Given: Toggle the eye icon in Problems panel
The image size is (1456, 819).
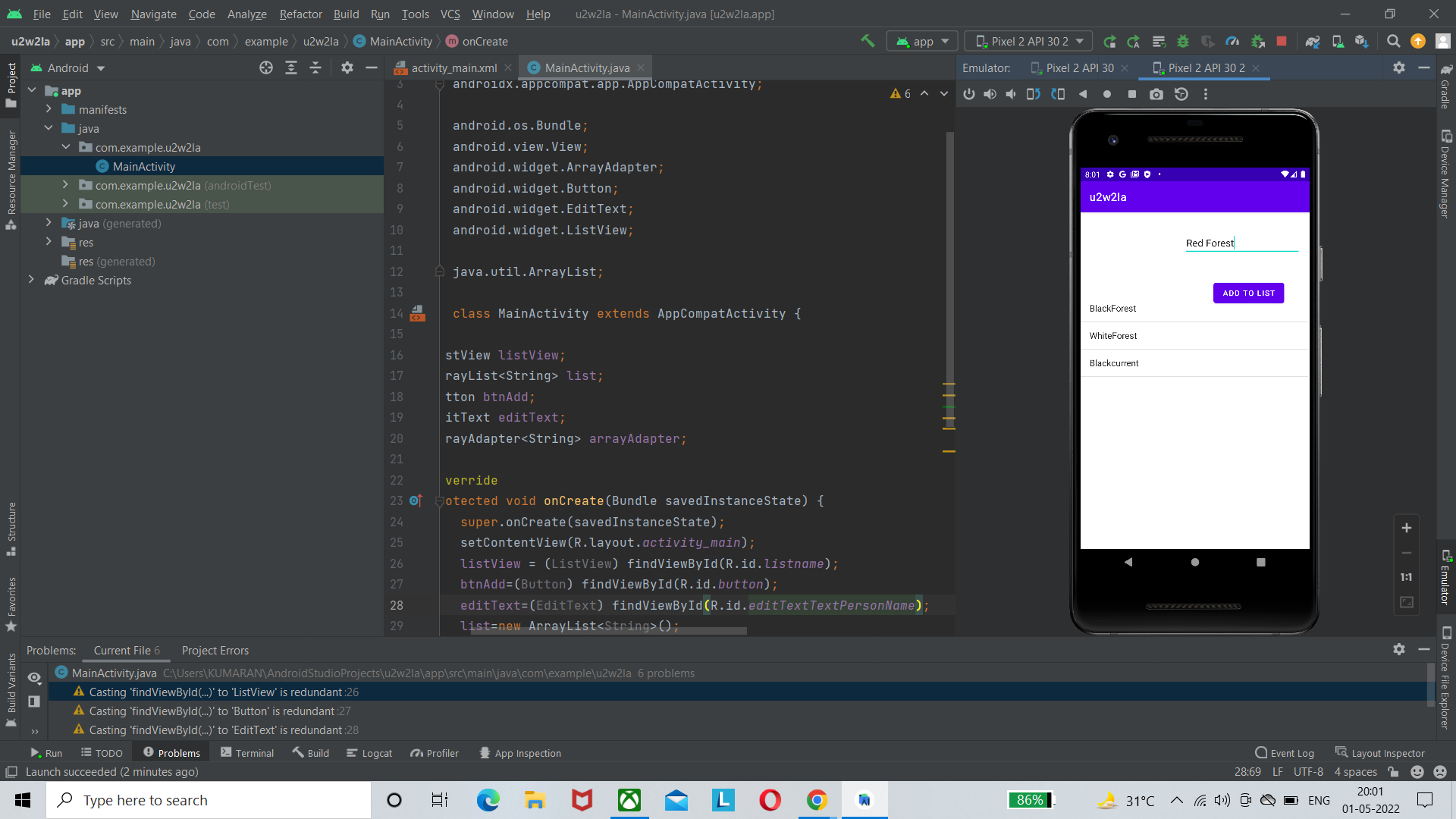Looking at the screenshot, I should (34, 677).
